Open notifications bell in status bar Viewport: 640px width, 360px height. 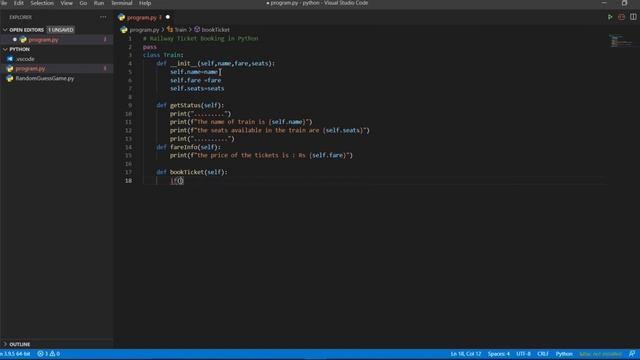click(x=632, y=354)
